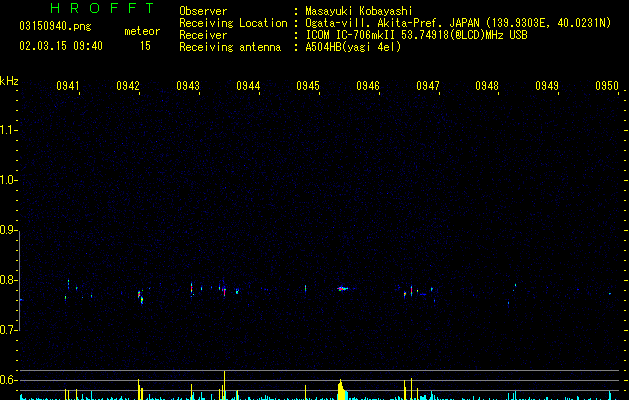Screen dimensions: 629x400
Task: Click the 0945 time marker
Action: point(308,85)
